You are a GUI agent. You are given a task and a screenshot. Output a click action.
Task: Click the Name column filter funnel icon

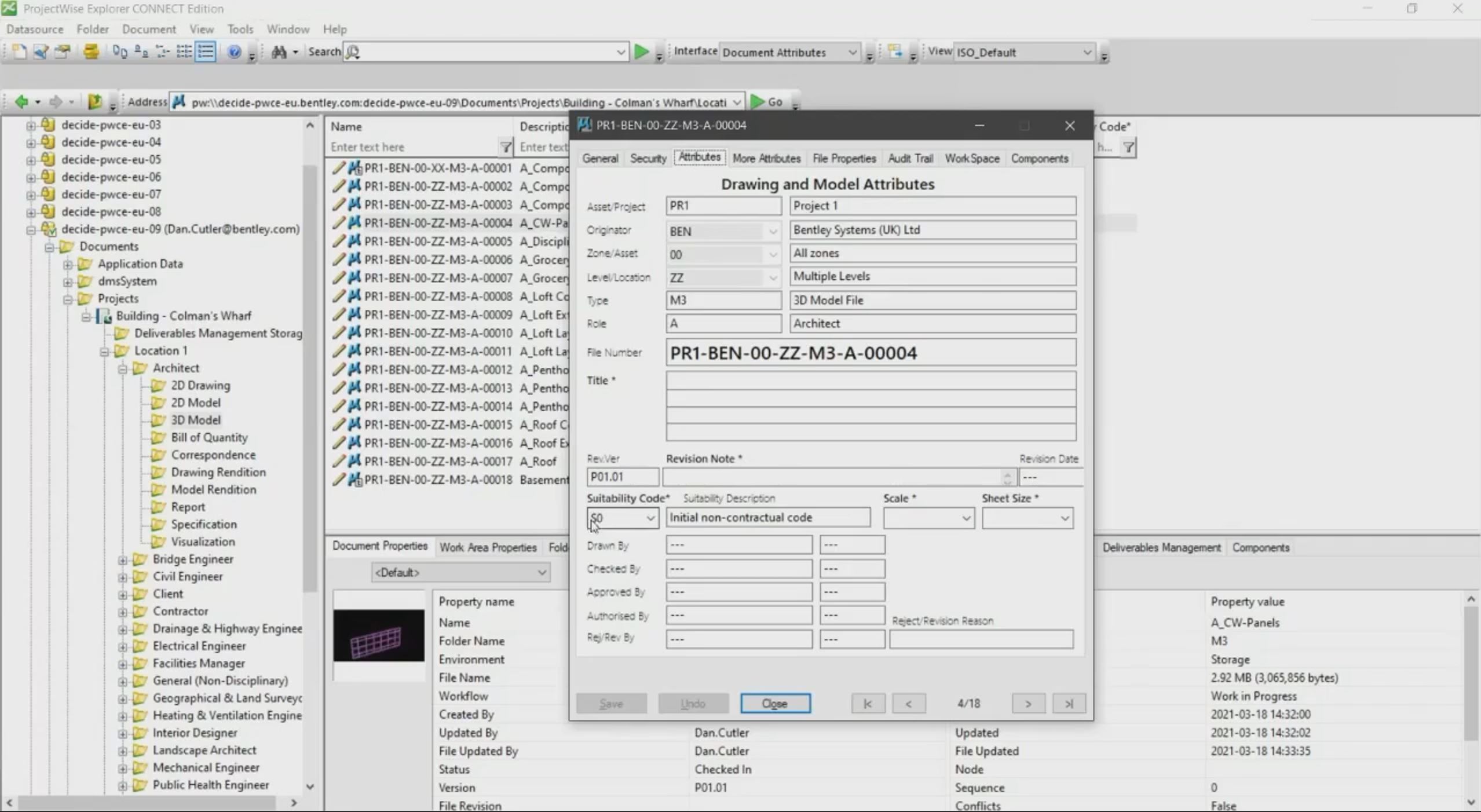click(506, 147)
